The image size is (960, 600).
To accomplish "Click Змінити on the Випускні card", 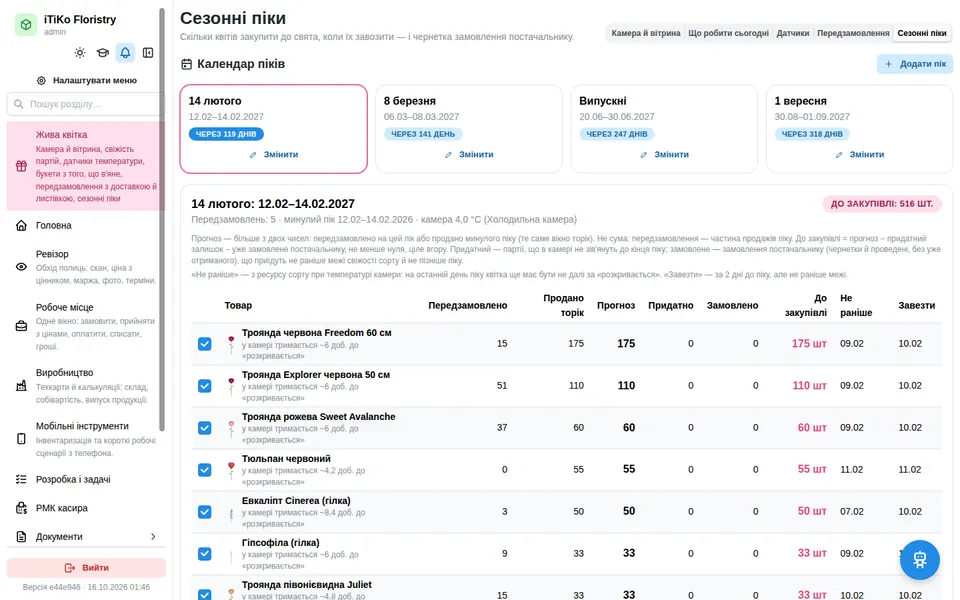I will click(664, 155).
